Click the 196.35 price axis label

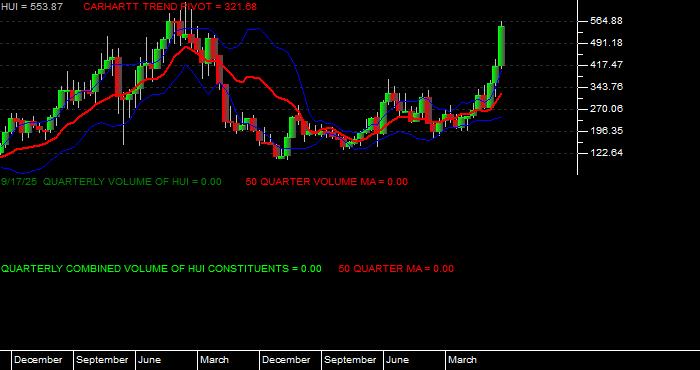606,131
